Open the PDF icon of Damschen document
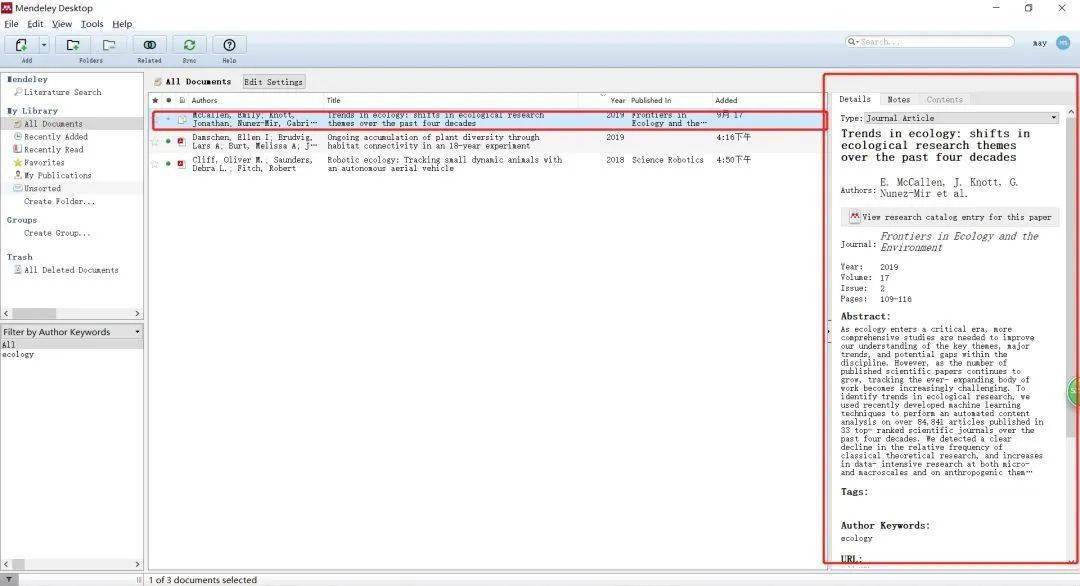1080x586 pixels. point(181,142)
